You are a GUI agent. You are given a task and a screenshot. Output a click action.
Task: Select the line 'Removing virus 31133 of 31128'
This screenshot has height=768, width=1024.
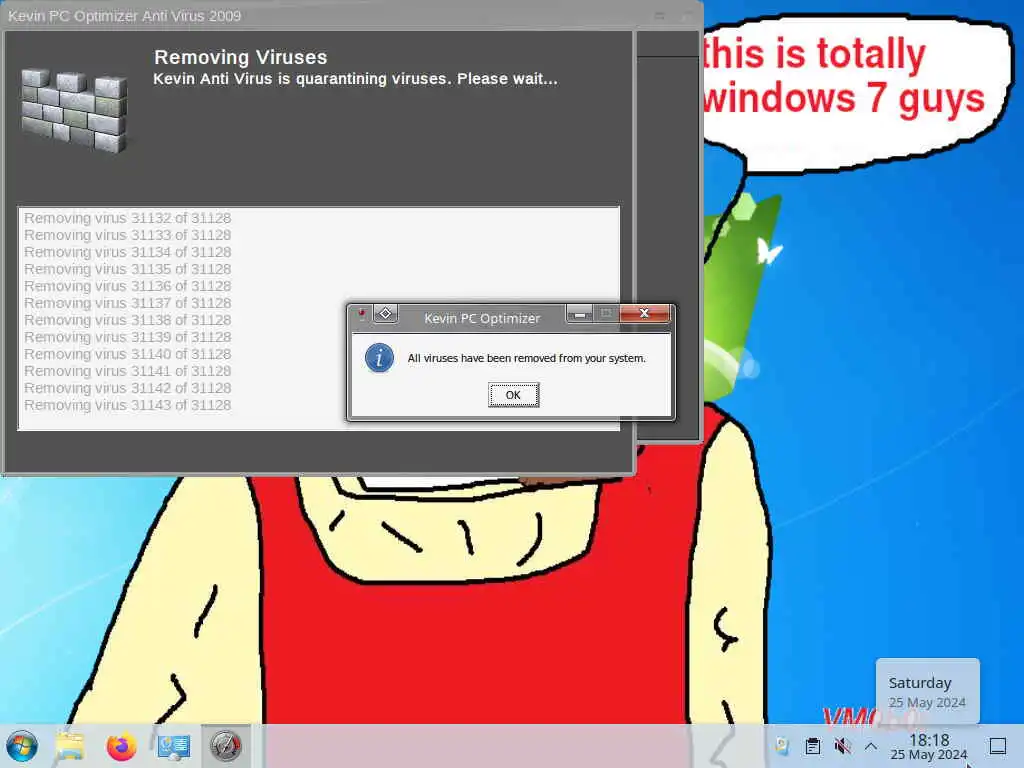tap(127, 235)
